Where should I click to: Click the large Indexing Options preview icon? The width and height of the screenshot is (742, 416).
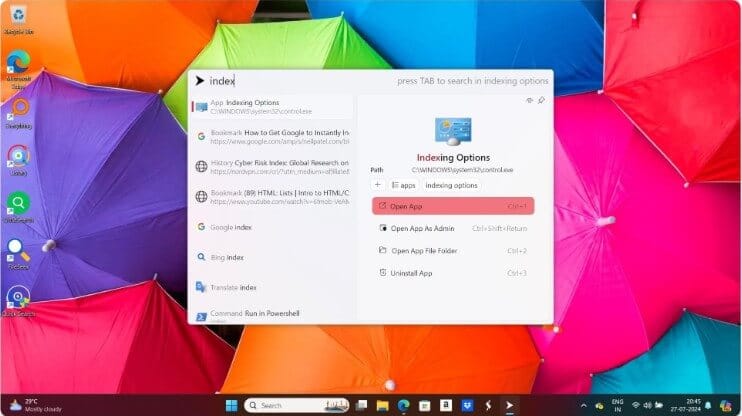(x=453, y=131)
